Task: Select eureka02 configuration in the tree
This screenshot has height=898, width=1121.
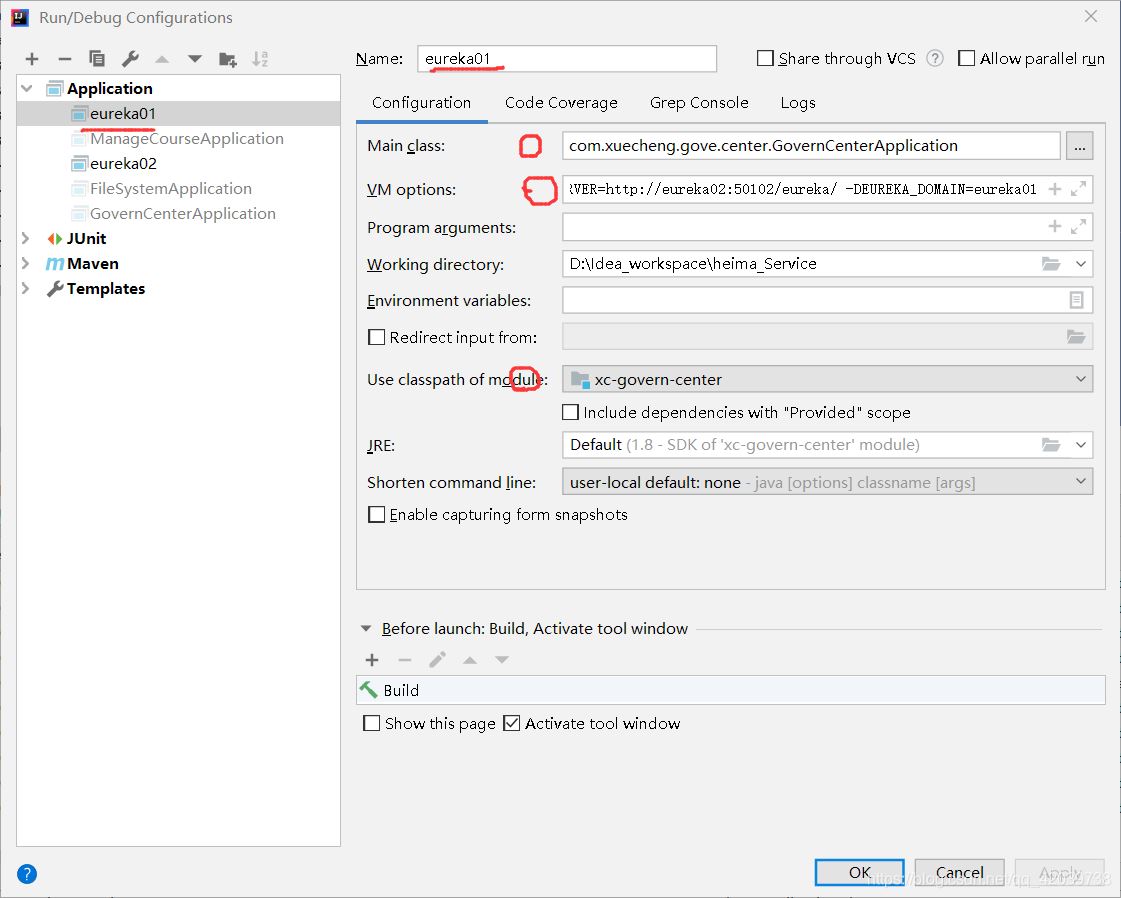Action: pos(123,164)
